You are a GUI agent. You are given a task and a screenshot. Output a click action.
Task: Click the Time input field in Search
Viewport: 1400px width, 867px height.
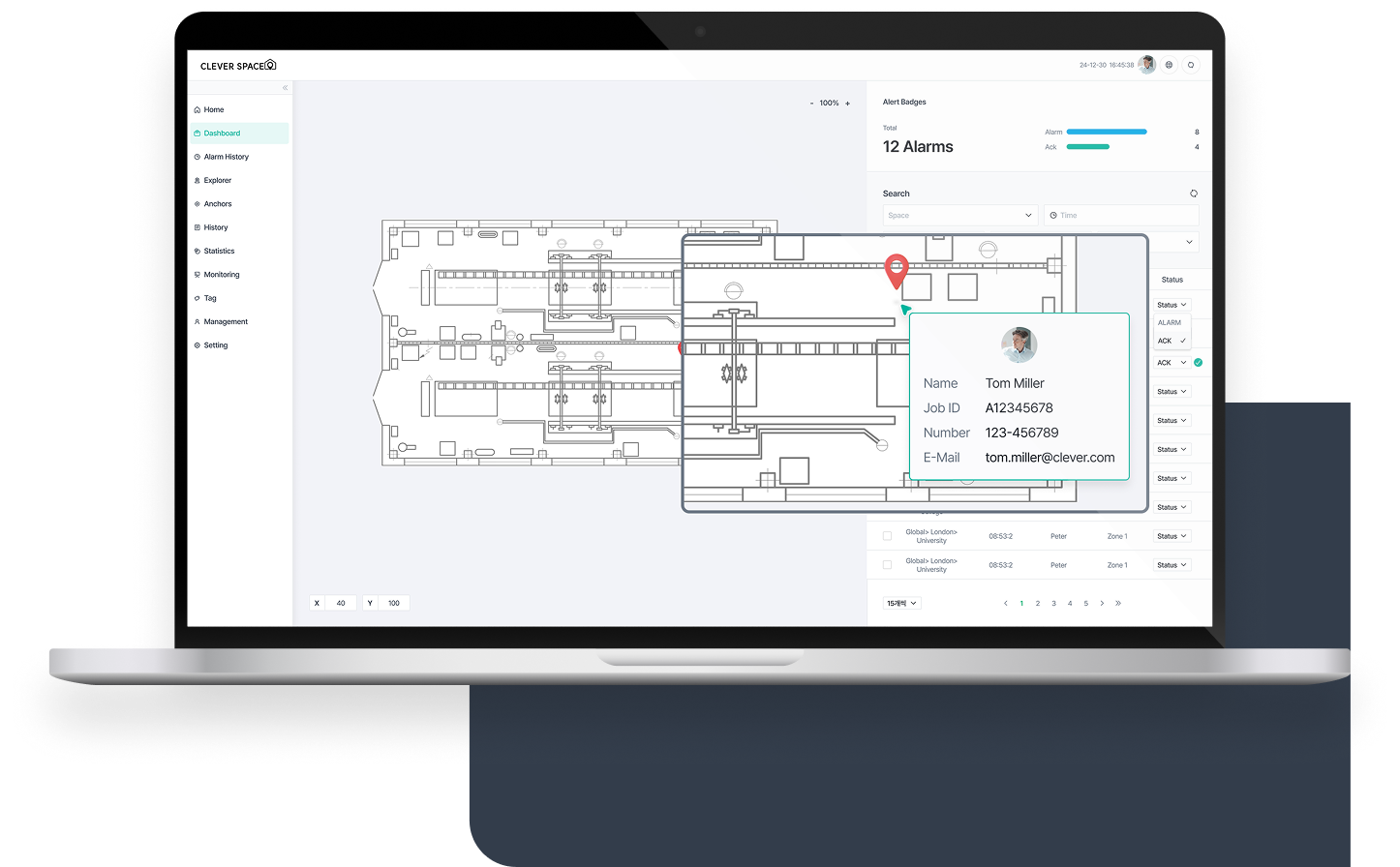1121,216
